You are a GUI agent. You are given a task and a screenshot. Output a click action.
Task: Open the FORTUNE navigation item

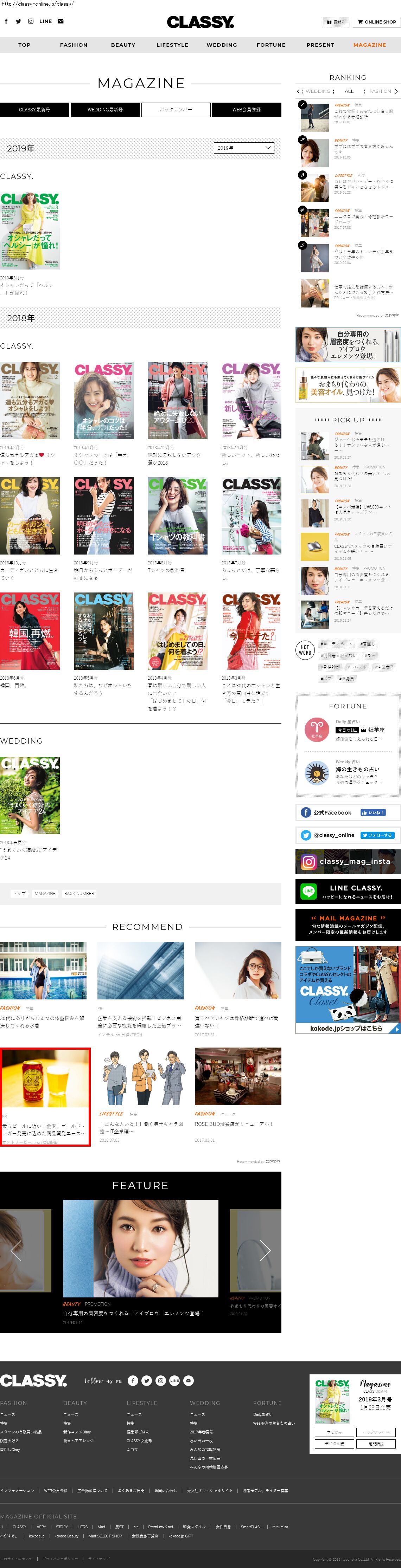coord(271,45)
